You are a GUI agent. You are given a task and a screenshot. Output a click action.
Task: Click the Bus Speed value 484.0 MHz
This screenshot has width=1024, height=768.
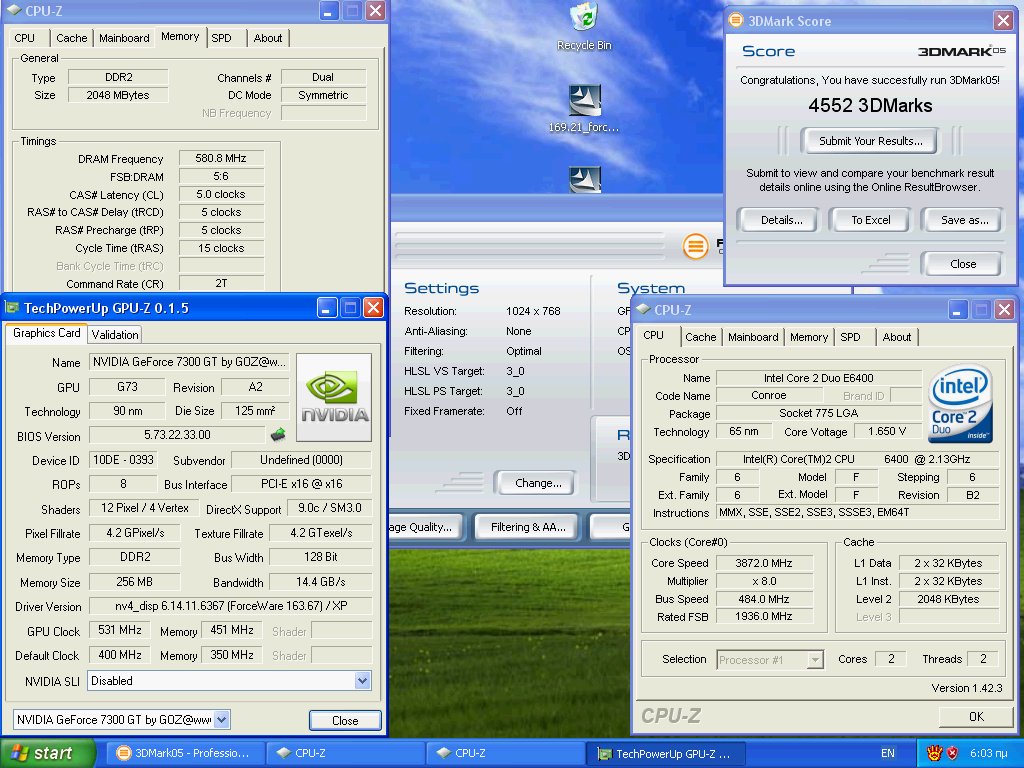click(x=764, y=599)
